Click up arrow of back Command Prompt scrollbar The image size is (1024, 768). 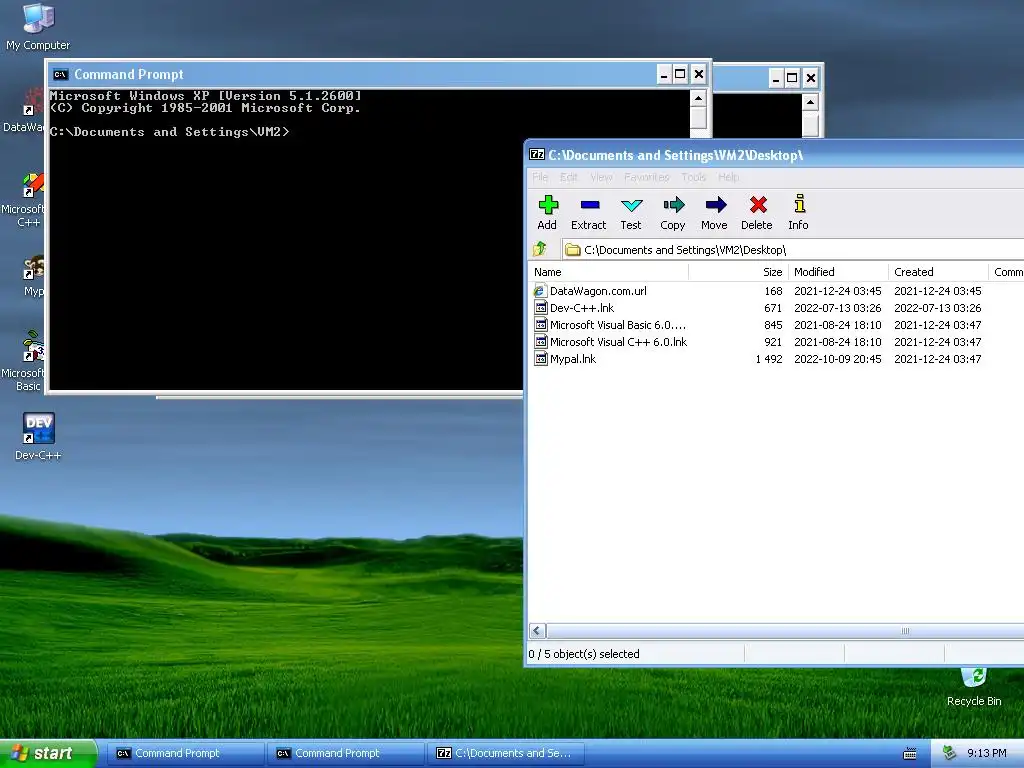810,103
